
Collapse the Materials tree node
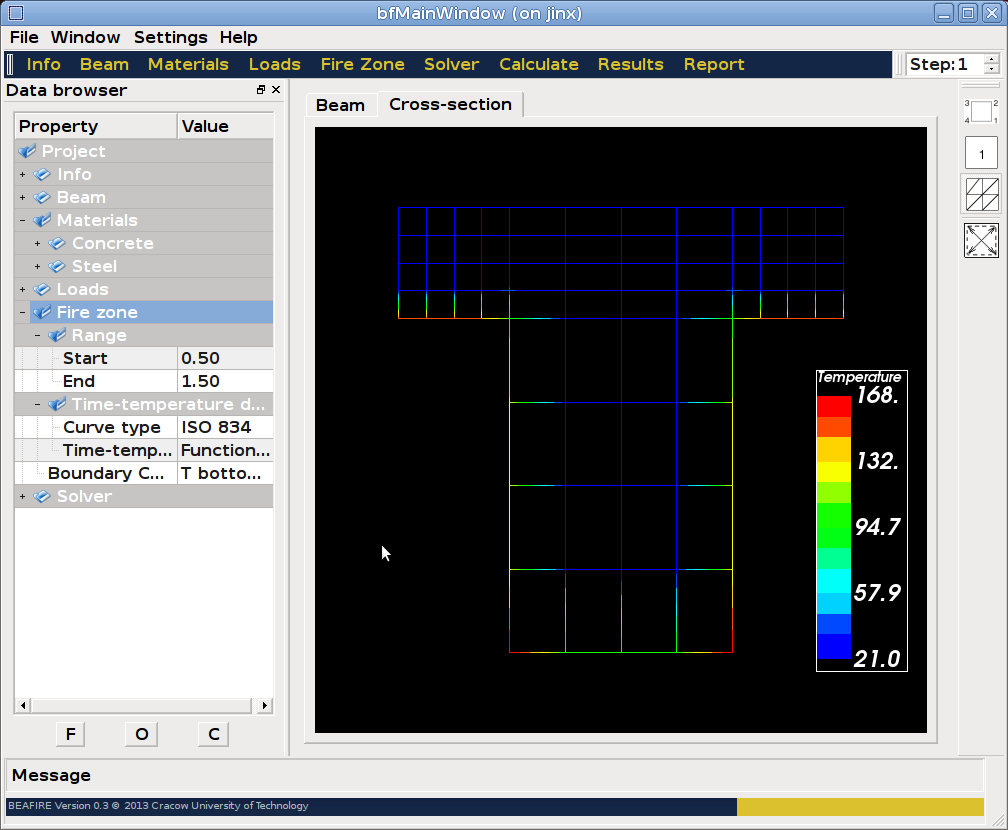pyautogui.click(x=22, y=220)
